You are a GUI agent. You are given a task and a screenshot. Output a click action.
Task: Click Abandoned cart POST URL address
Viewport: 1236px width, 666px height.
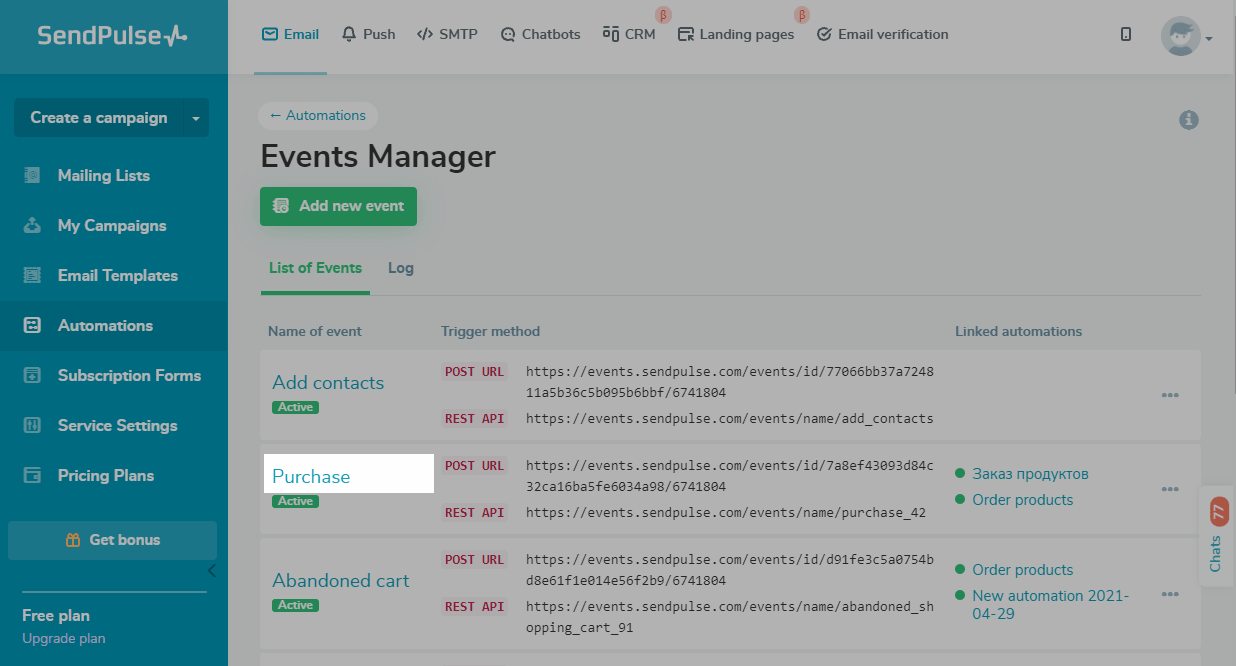click(x=730, y=570)
